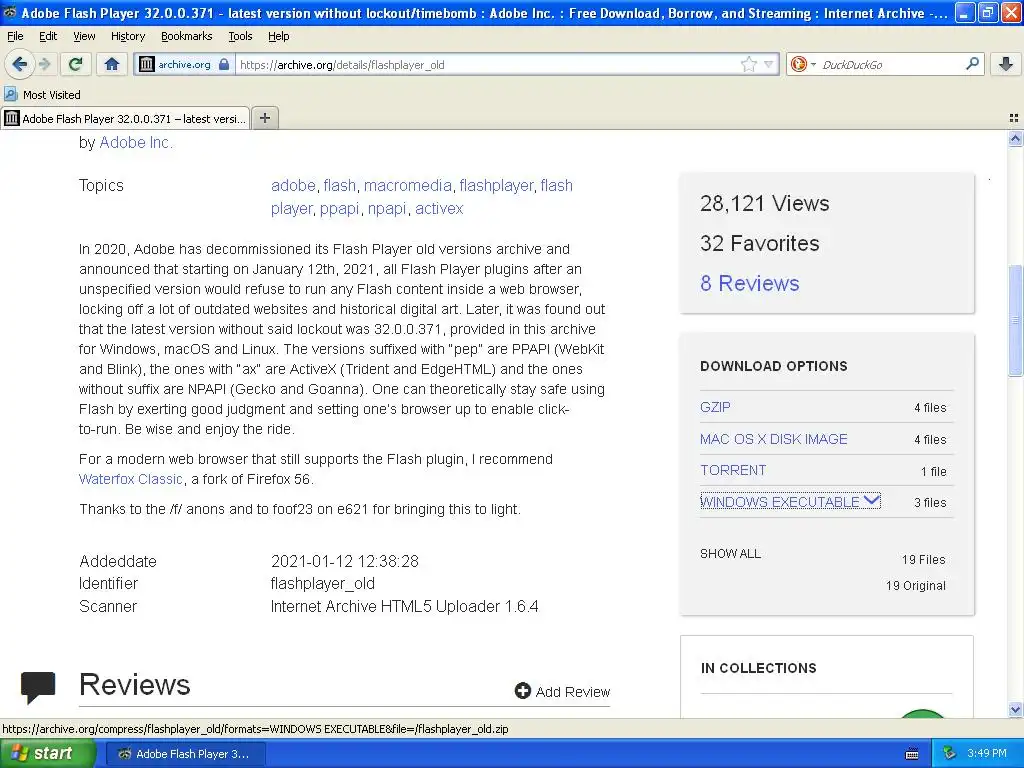Click the 28,121 Views text
The height and width of the screenshot is (768, 1024).
pyautogui.click(x=765, y=203)
